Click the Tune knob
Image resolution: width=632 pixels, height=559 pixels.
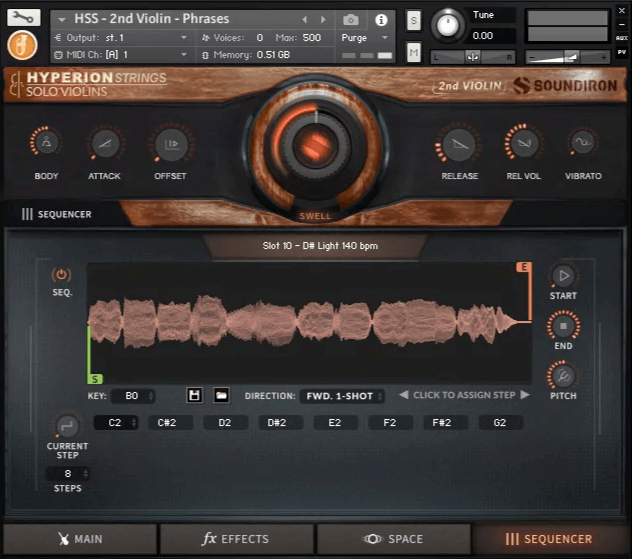point(447,25)
